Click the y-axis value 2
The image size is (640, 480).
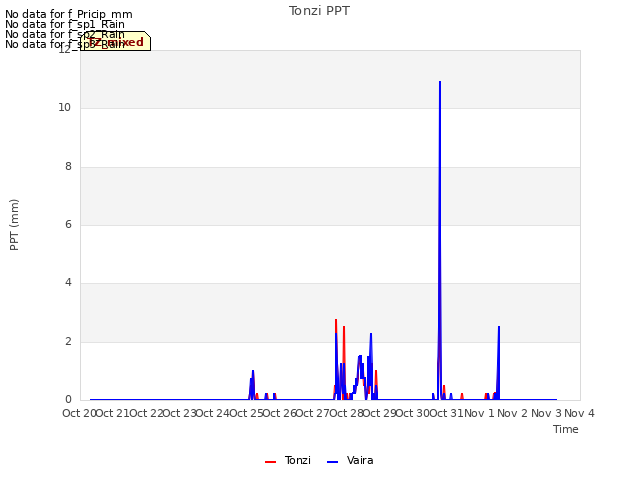68,342
